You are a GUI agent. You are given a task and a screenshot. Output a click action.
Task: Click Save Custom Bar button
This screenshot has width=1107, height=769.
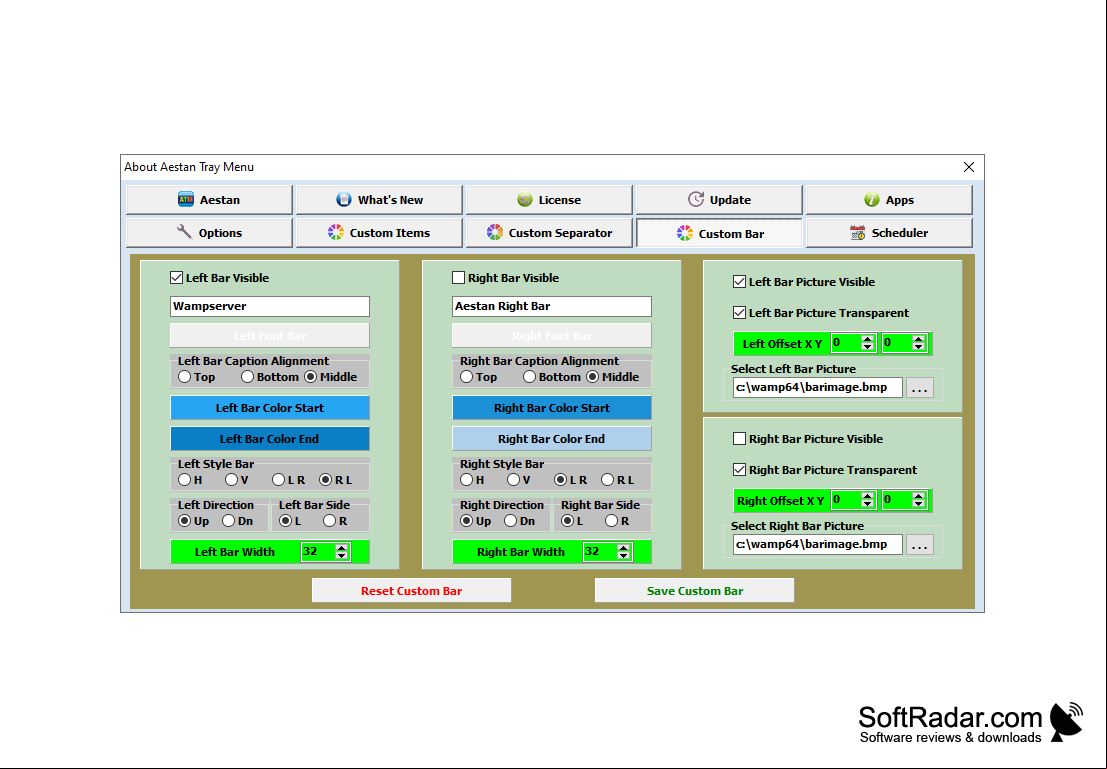pyautogui.click(x=695, y=591)
